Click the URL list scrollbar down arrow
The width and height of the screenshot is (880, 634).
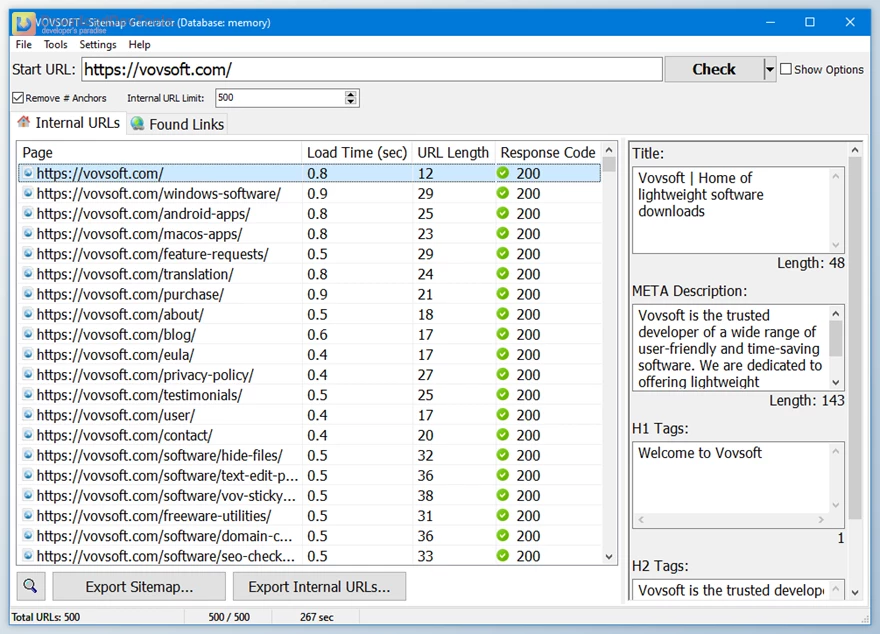pos(609,557)
